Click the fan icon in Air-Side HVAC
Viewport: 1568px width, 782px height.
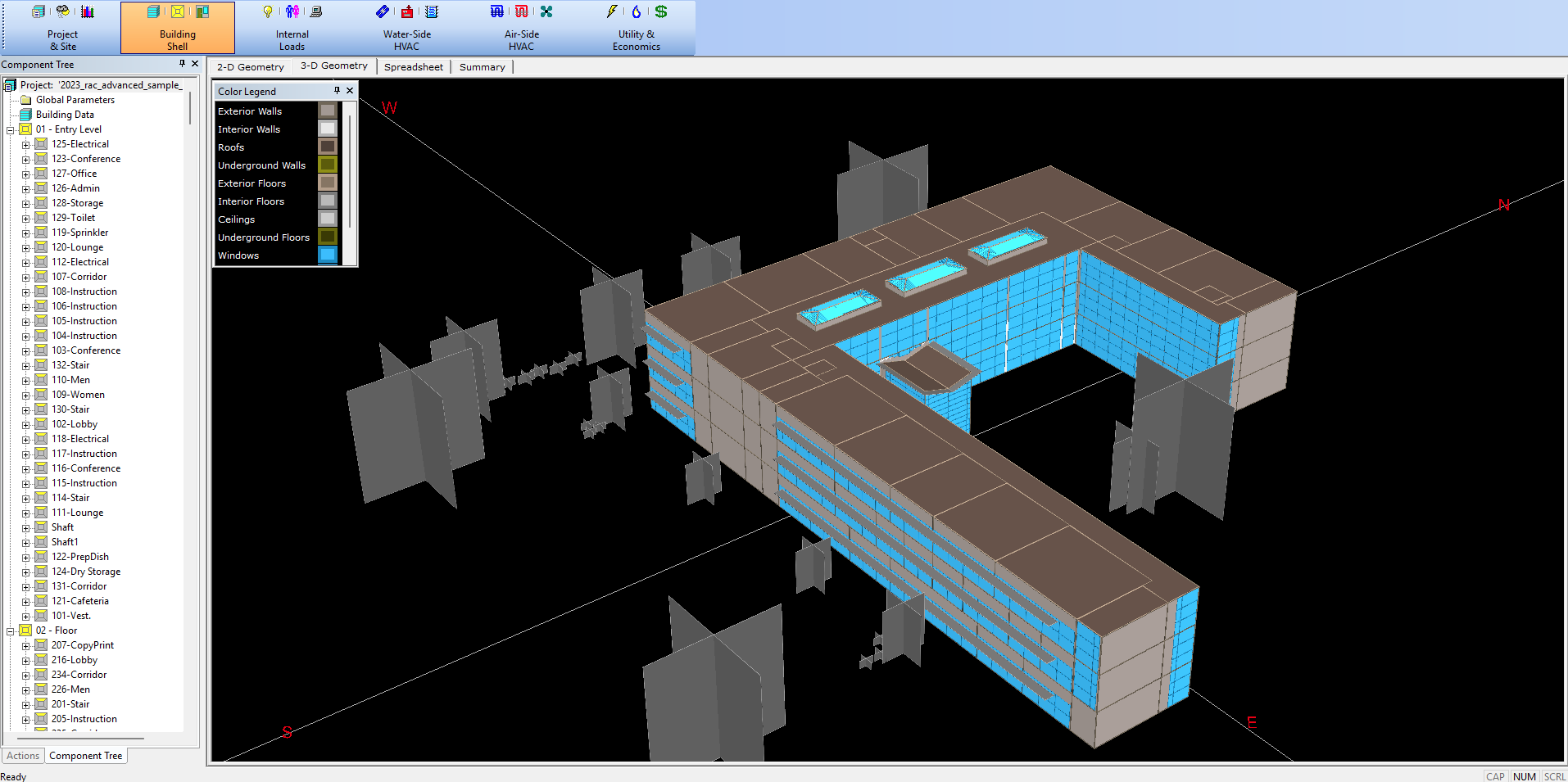click(546, 11)
